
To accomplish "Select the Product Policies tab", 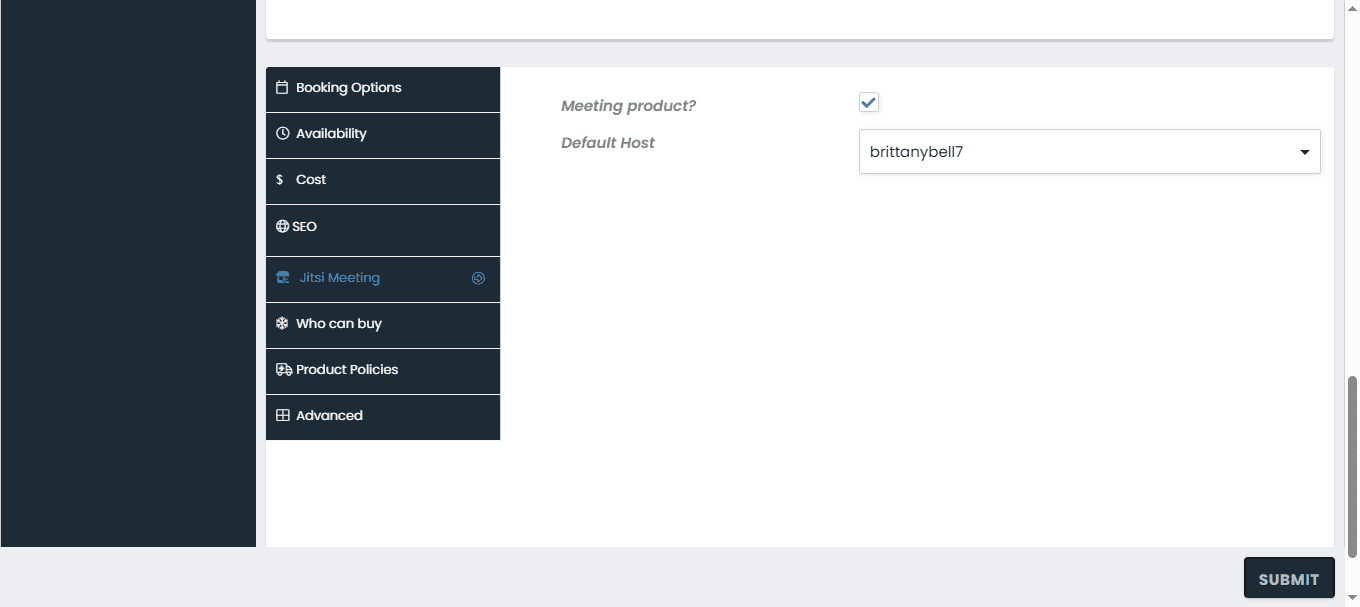I will click(x=347, y=370).
